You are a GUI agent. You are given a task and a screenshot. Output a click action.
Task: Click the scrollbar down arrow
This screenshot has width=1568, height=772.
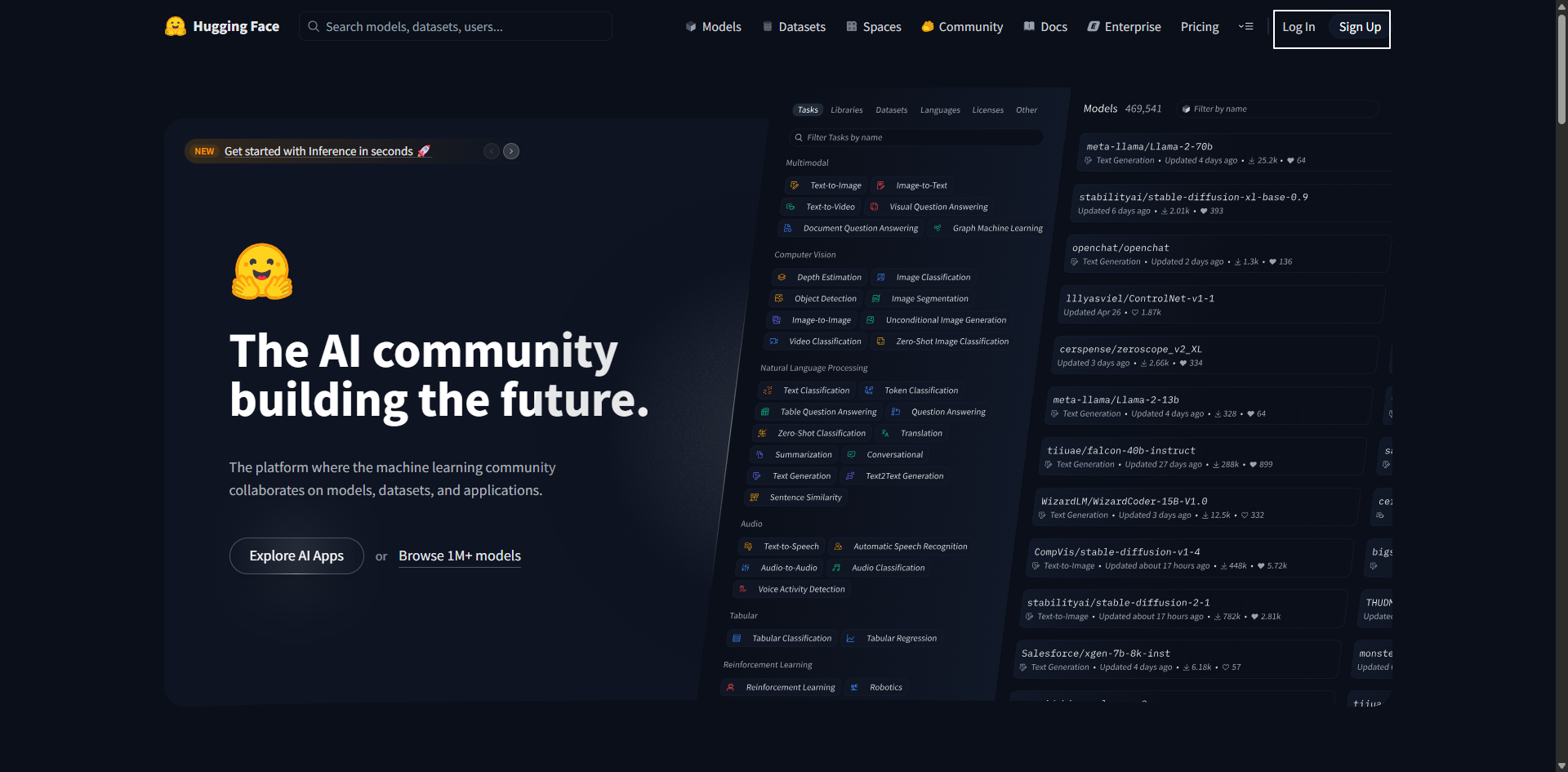[x=1561, y=765]
